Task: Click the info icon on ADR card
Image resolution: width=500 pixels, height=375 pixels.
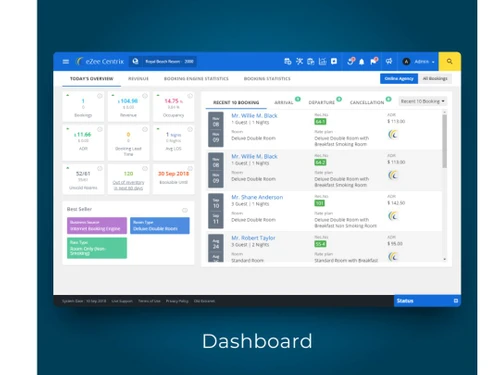Action: point(99,129)
